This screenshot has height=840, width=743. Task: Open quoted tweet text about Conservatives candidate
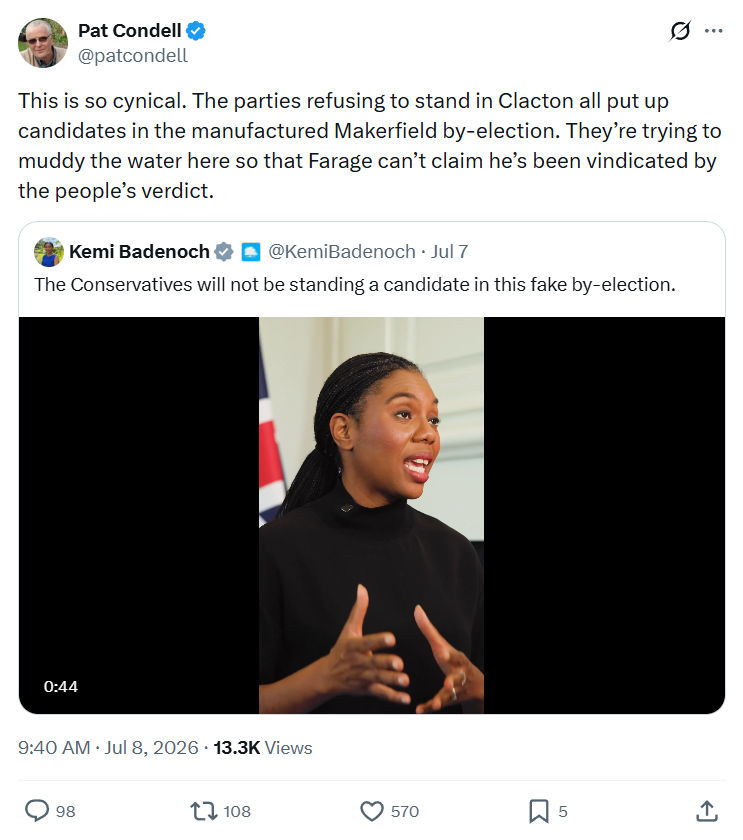tap(355, 284)
